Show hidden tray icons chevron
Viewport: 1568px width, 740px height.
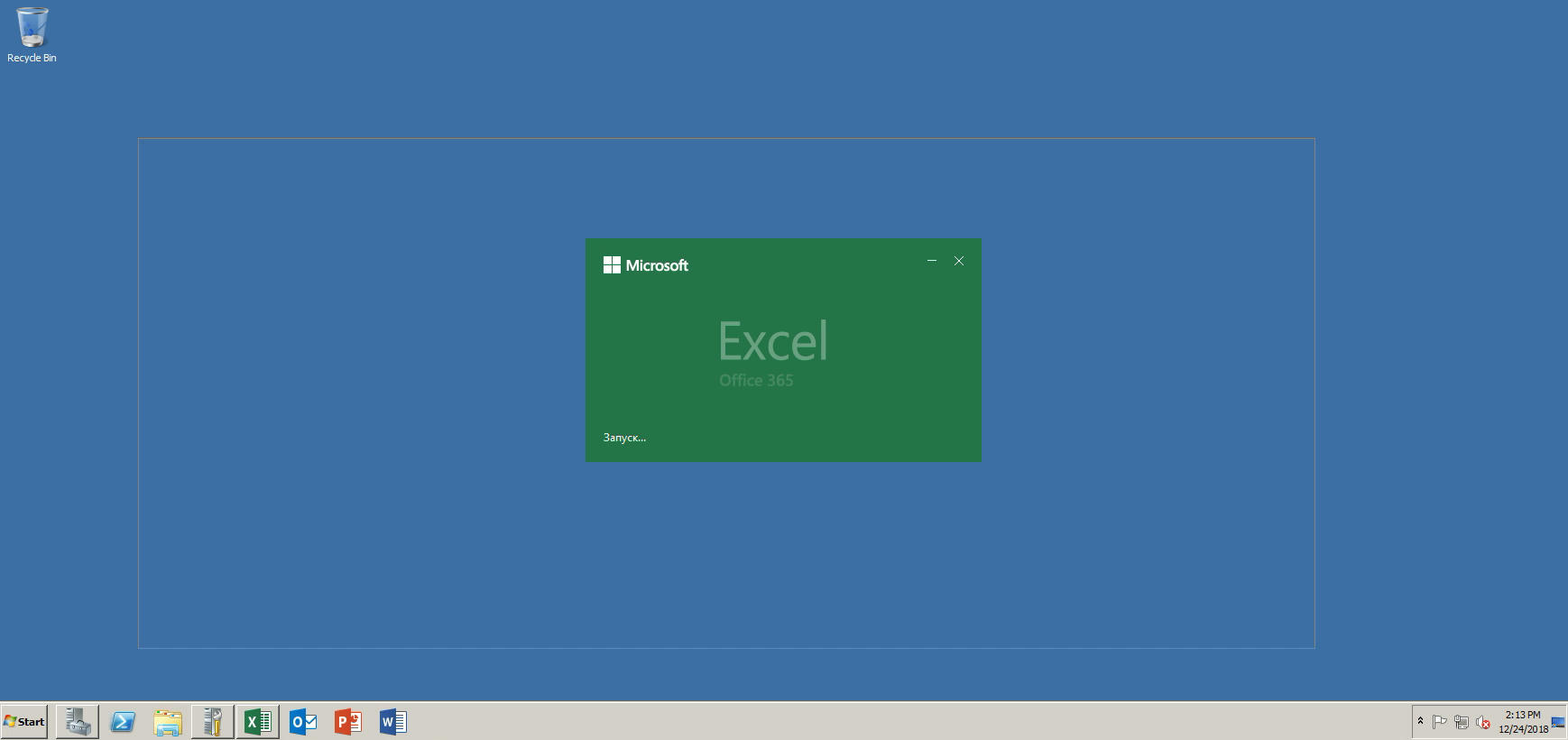click(1420, 721)
